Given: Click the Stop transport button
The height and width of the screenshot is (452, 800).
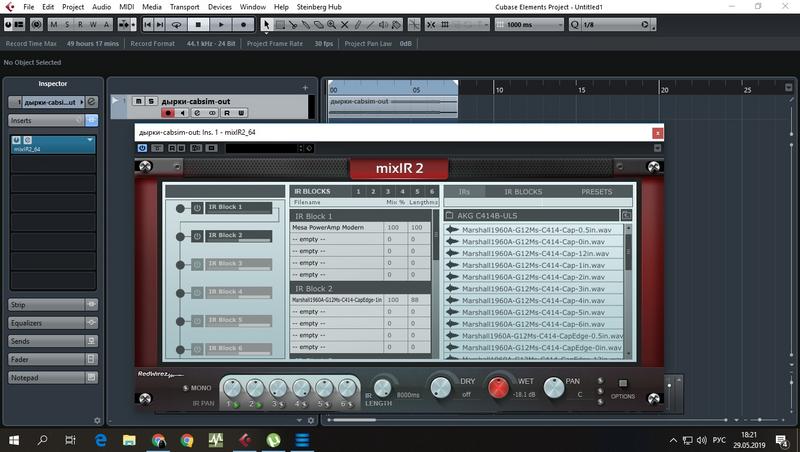Looking at the screenshot, I should (x=198, y=24).
